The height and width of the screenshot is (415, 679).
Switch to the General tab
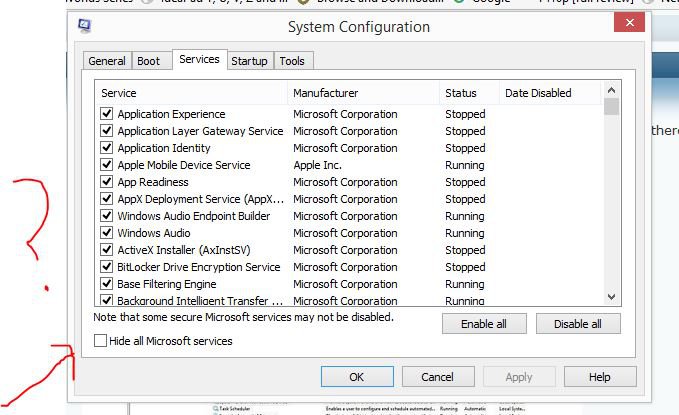tap(107, 61)
